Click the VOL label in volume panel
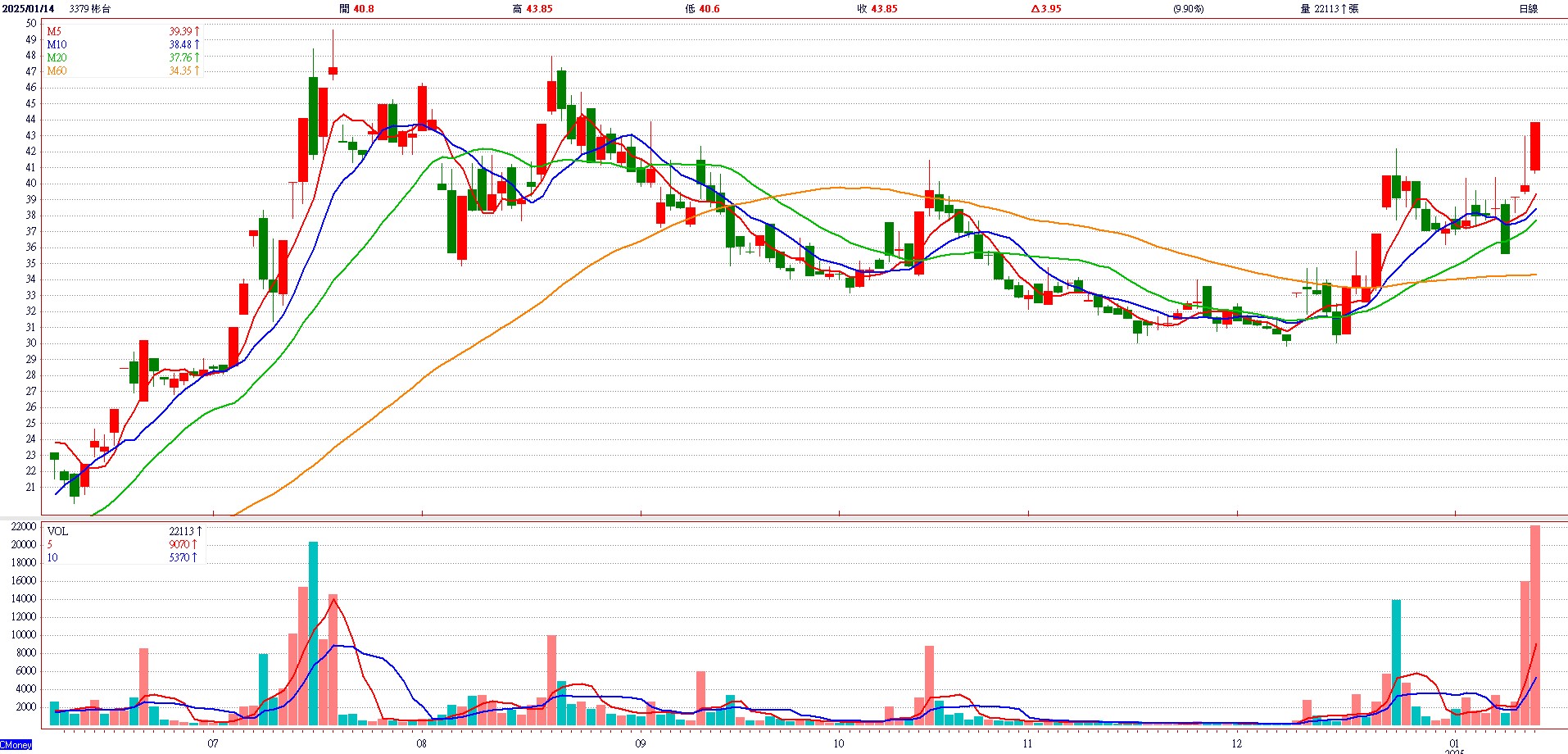The image size is (1568, 754). (57, 531)
